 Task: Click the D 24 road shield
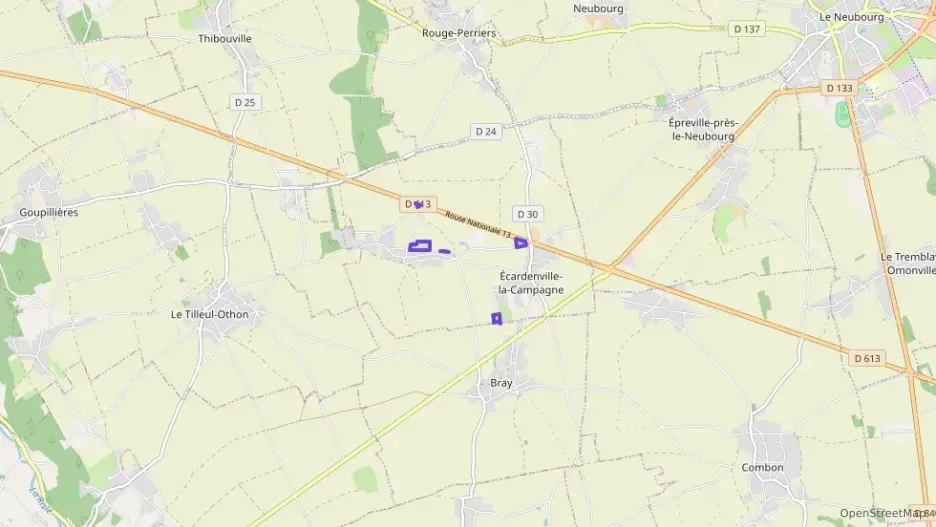486,131
